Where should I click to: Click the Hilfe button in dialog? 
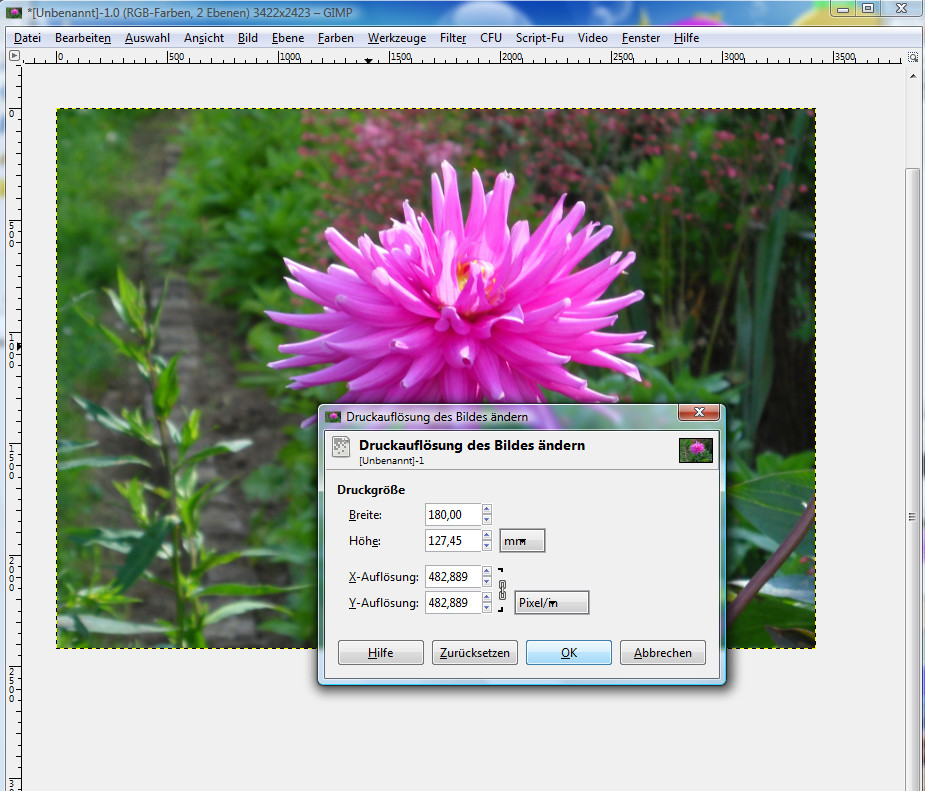381,653
